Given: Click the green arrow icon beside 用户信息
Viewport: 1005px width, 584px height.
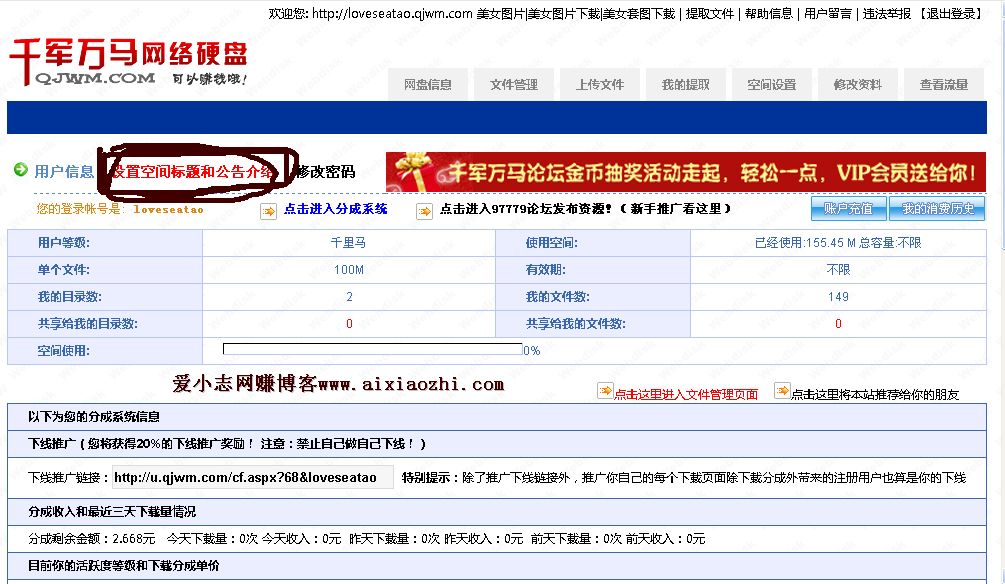Looking at the screenshot, I should click(20, 170).
